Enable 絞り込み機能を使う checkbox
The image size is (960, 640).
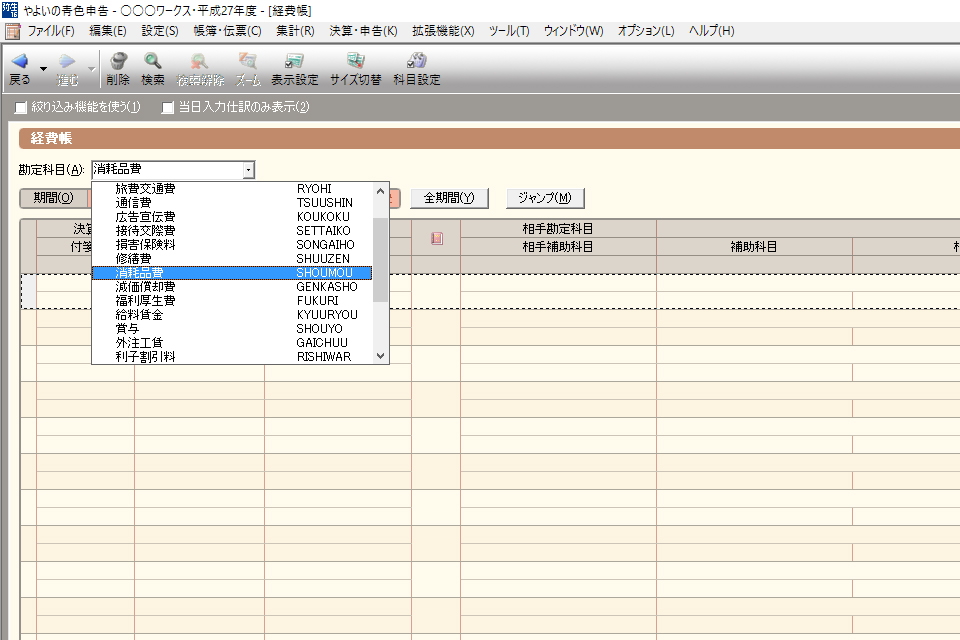click(21, 108)
